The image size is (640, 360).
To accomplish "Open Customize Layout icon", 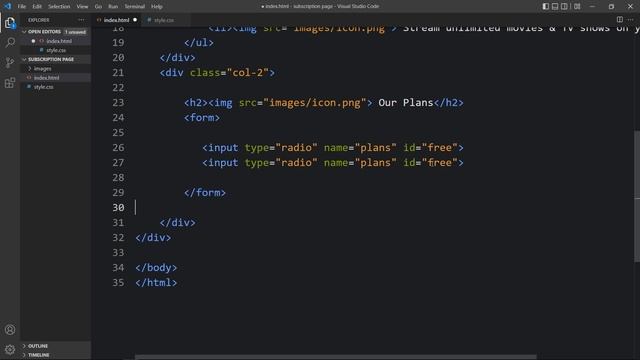I will pos(577,6).
